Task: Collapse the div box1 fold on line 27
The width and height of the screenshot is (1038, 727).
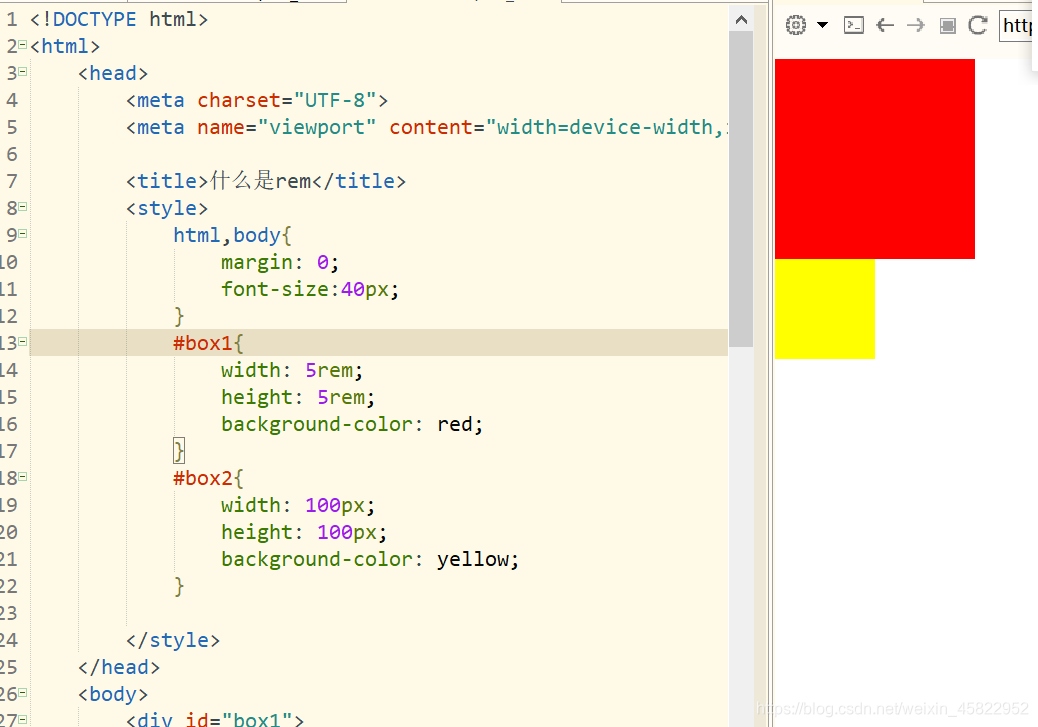Action: pyautogui.click(x=23, y=719)
